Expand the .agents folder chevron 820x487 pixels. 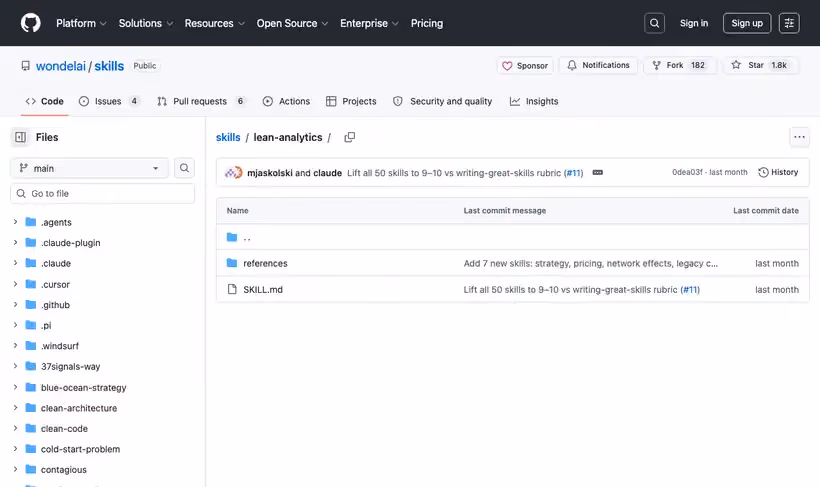click(x=16, y=222)
